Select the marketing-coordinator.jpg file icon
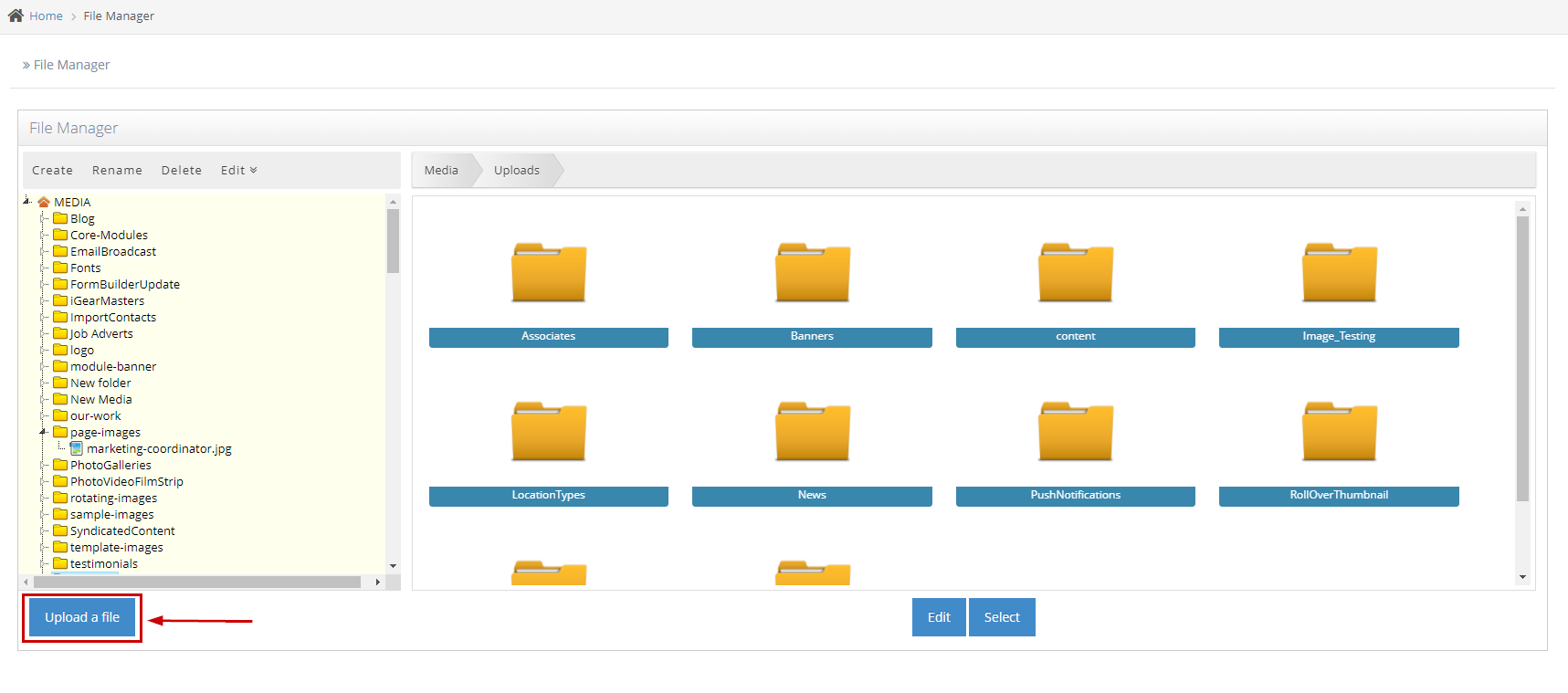 (x=77, y=448)
